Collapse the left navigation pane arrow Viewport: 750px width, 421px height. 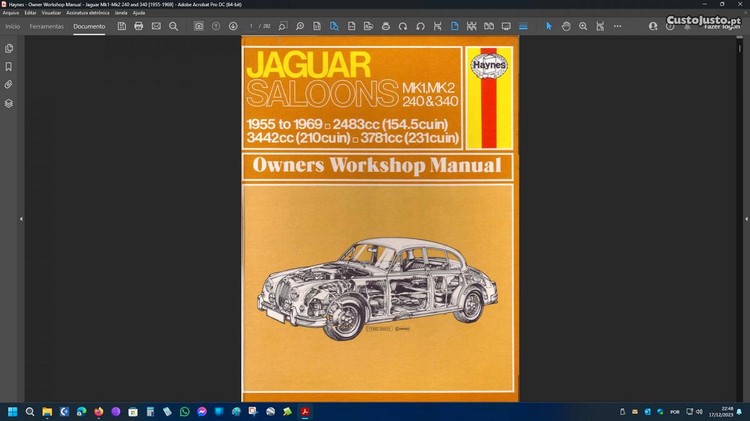coord(21,218)
